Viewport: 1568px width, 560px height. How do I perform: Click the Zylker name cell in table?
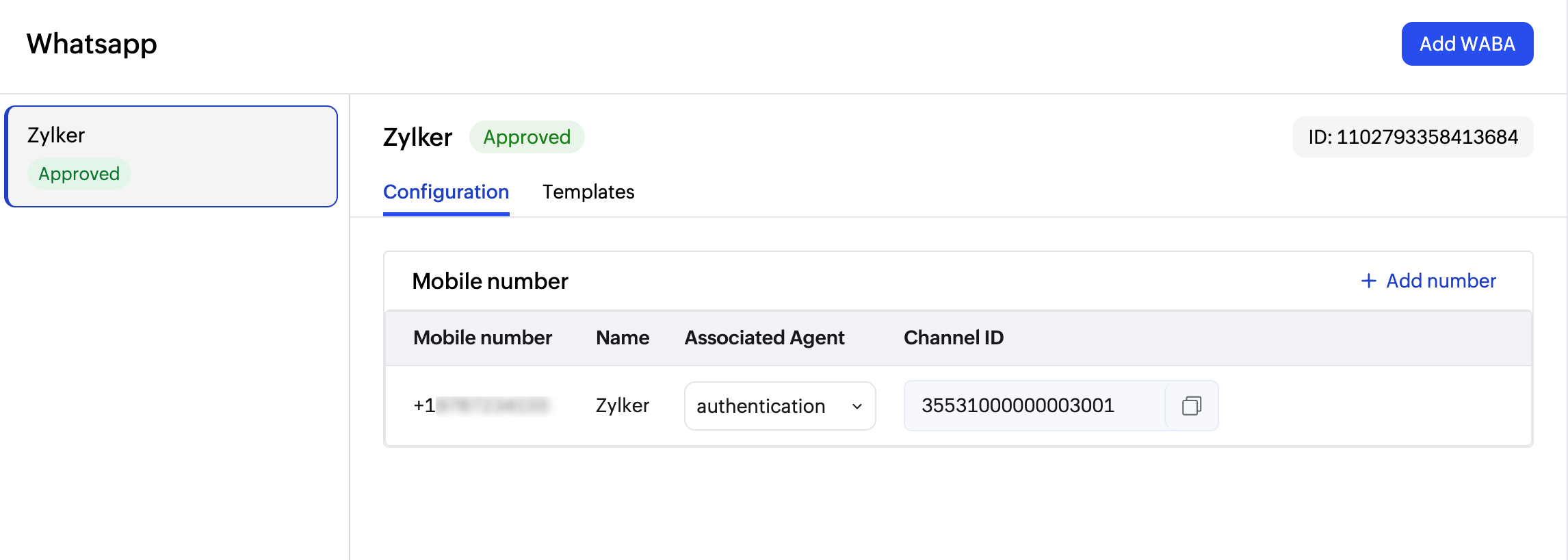tap(623, 406)
